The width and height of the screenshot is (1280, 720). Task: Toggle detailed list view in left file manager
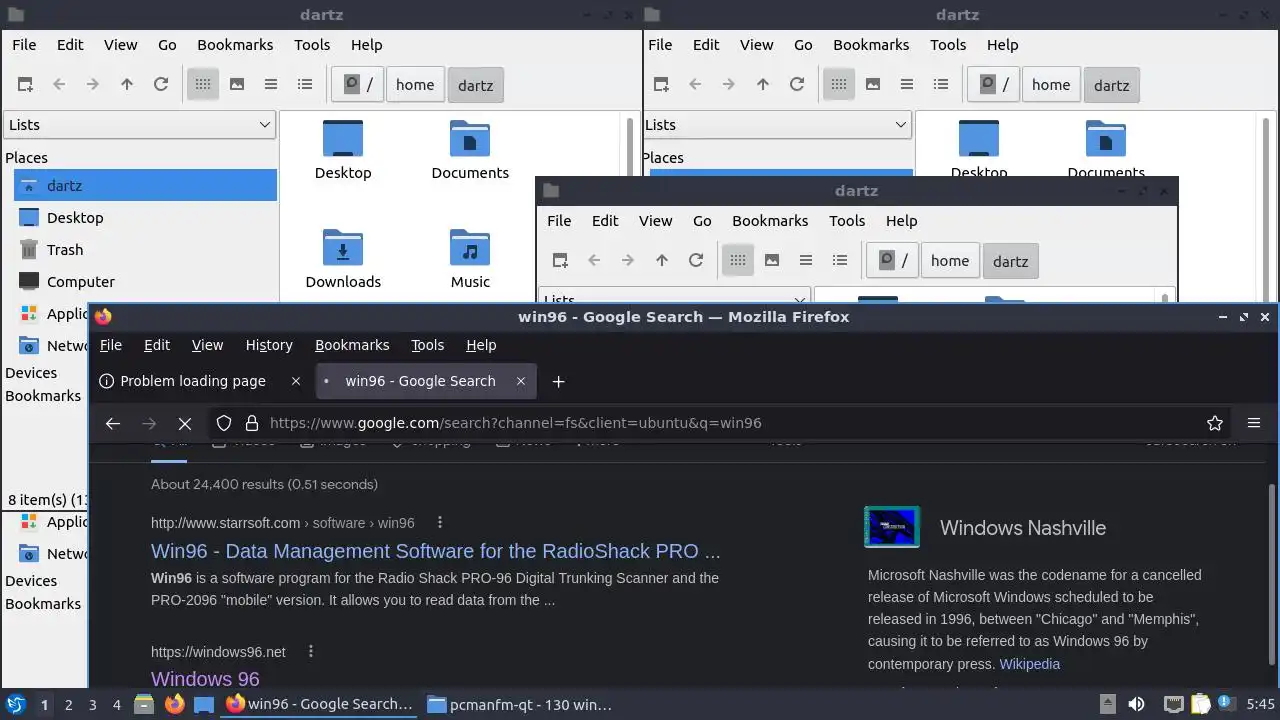click(x=305, y=85)
